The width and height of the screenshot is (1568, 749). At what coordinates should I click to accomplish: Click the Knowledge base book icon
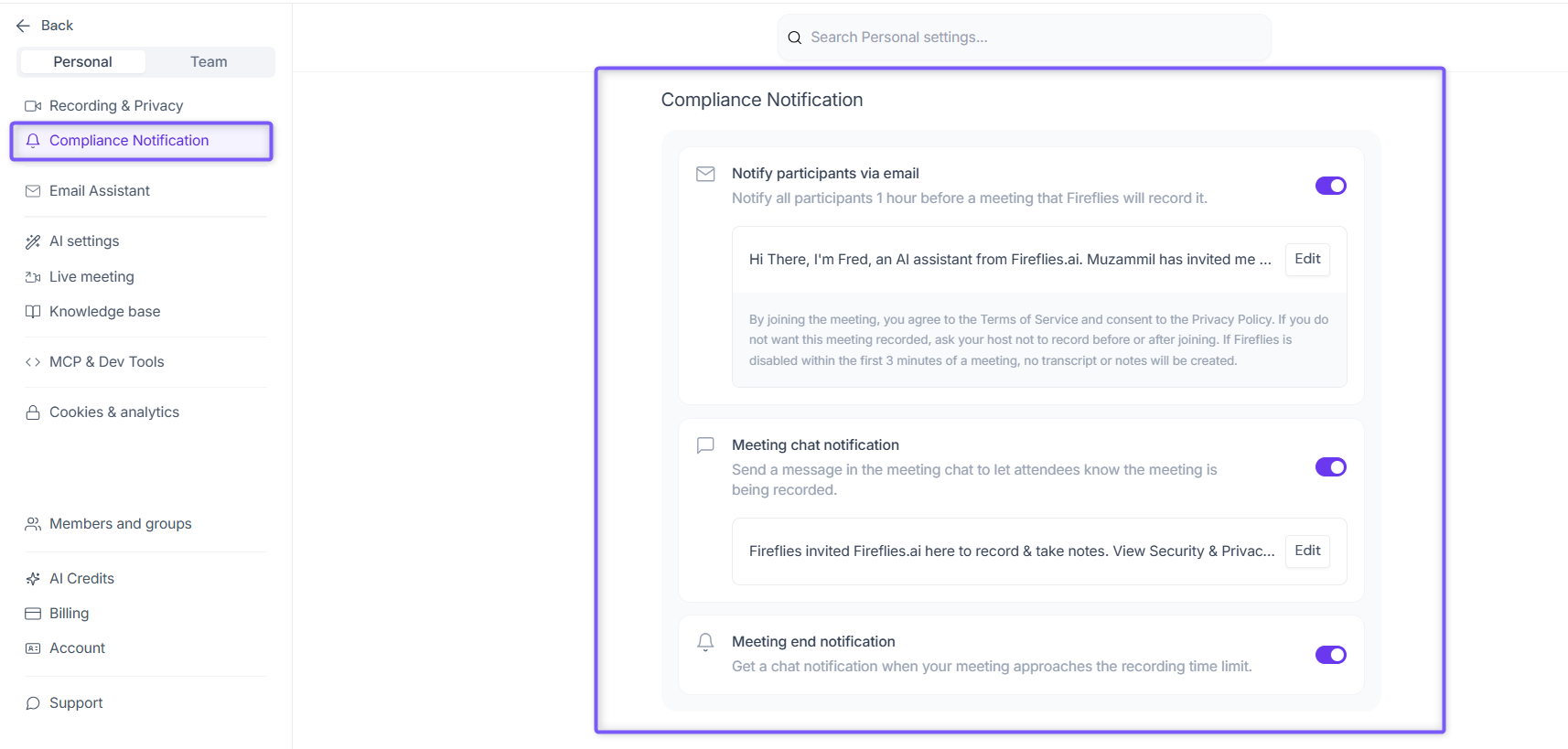[x=33, y=312]
